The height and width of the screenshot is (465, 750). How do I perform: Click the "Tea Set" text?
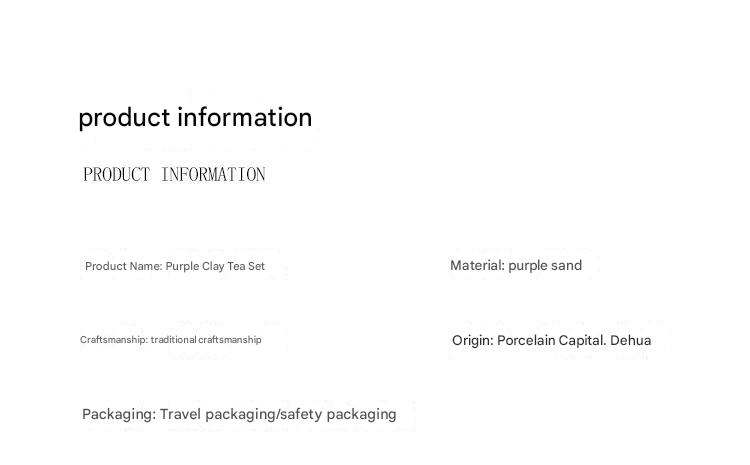coord(246,266)
